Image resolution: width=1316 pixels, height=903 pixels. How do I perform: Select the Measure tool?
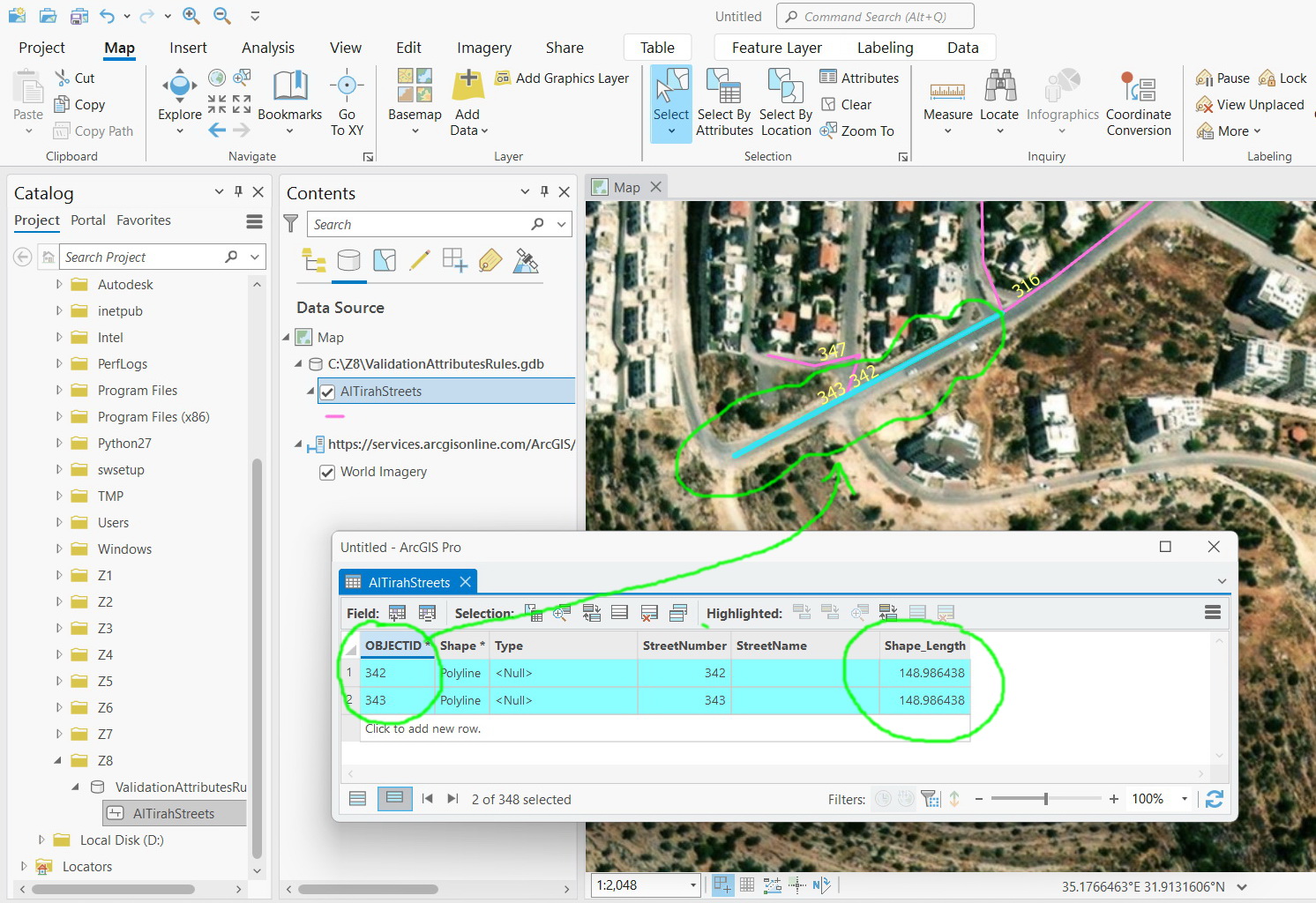[x=947, y=101]
